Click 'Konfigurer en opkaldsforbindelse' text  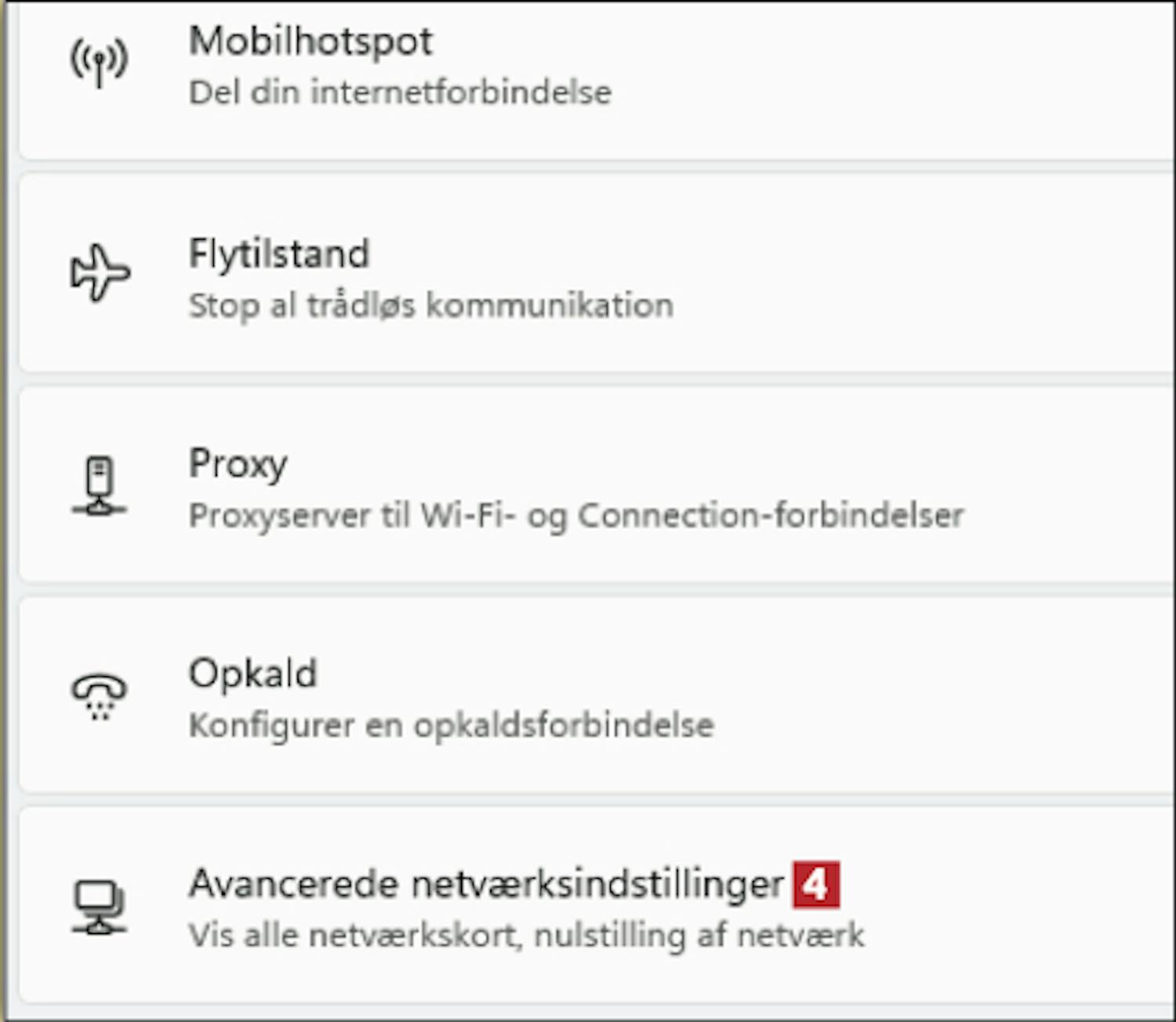pyautogui.click(x=452, y=726)
